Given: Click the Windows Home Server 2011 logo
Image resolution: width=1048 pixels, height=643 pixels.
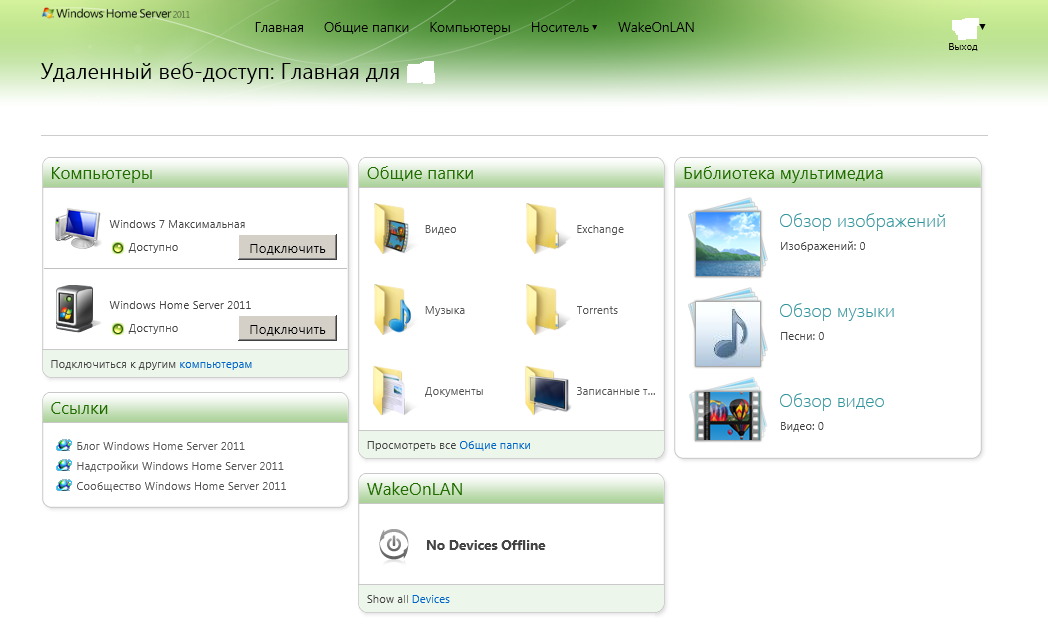Looking at the screenshot, I should click(x=116, y=13).
